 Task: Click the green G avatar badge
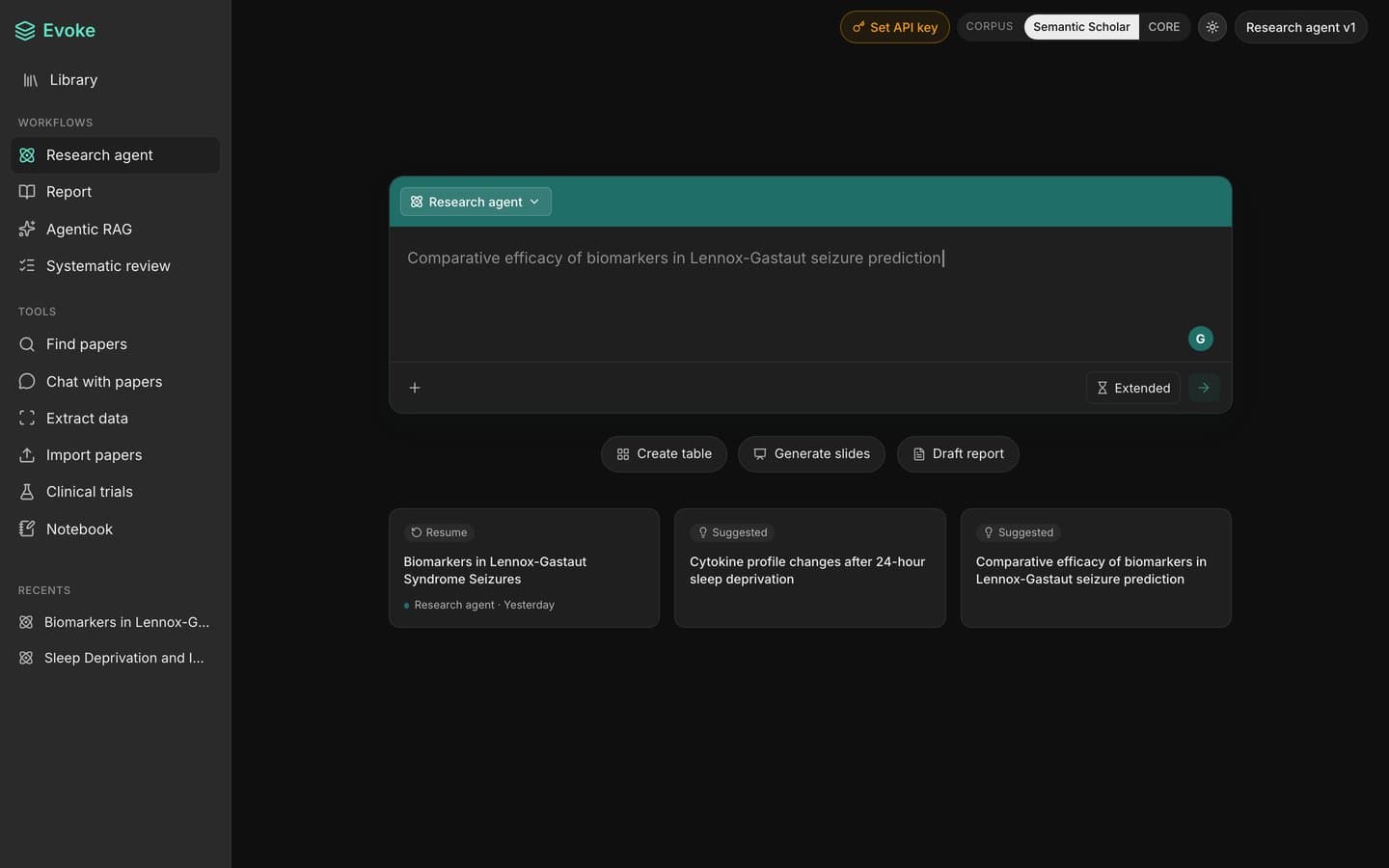(1200, 339)
